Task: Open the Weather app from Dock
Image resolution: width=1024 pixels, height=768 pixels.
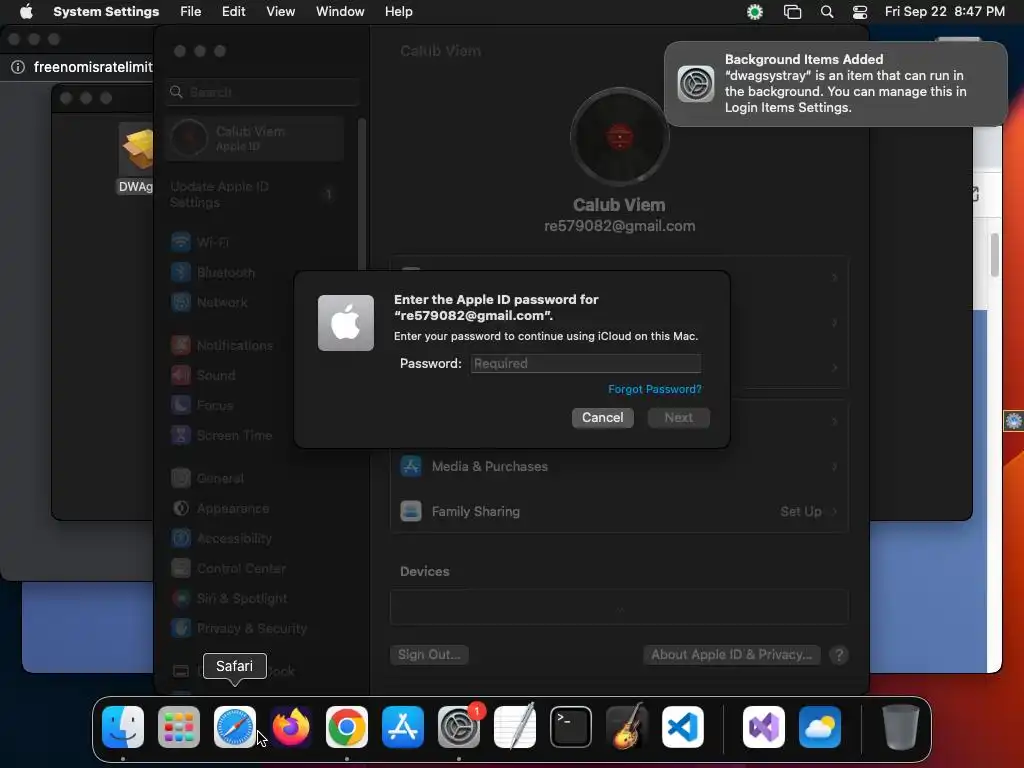Action: tap(820, 727)
